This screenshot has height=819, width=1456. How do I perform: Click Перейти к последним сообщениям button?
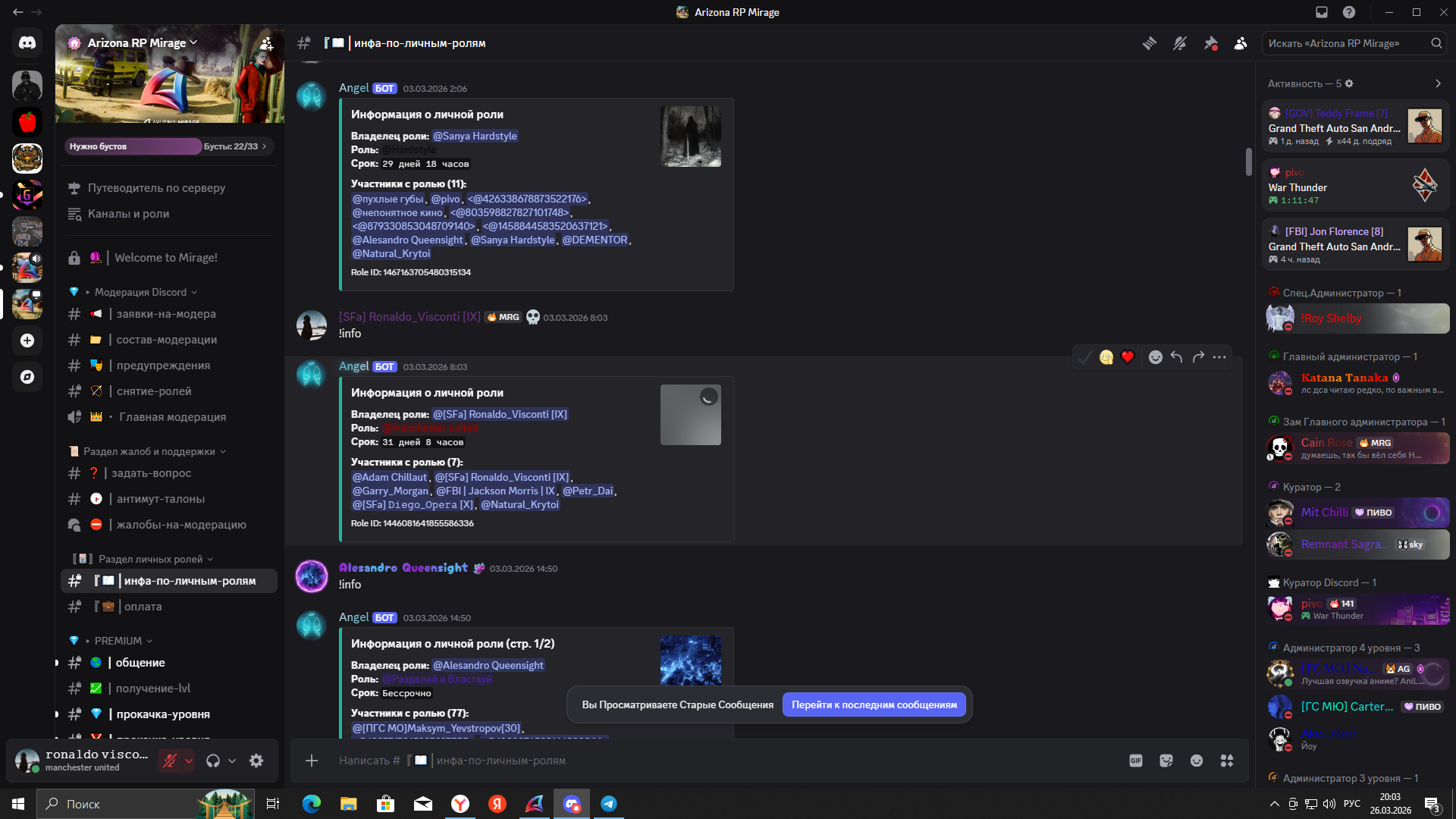pyautogui.click(x=874, y=704)
